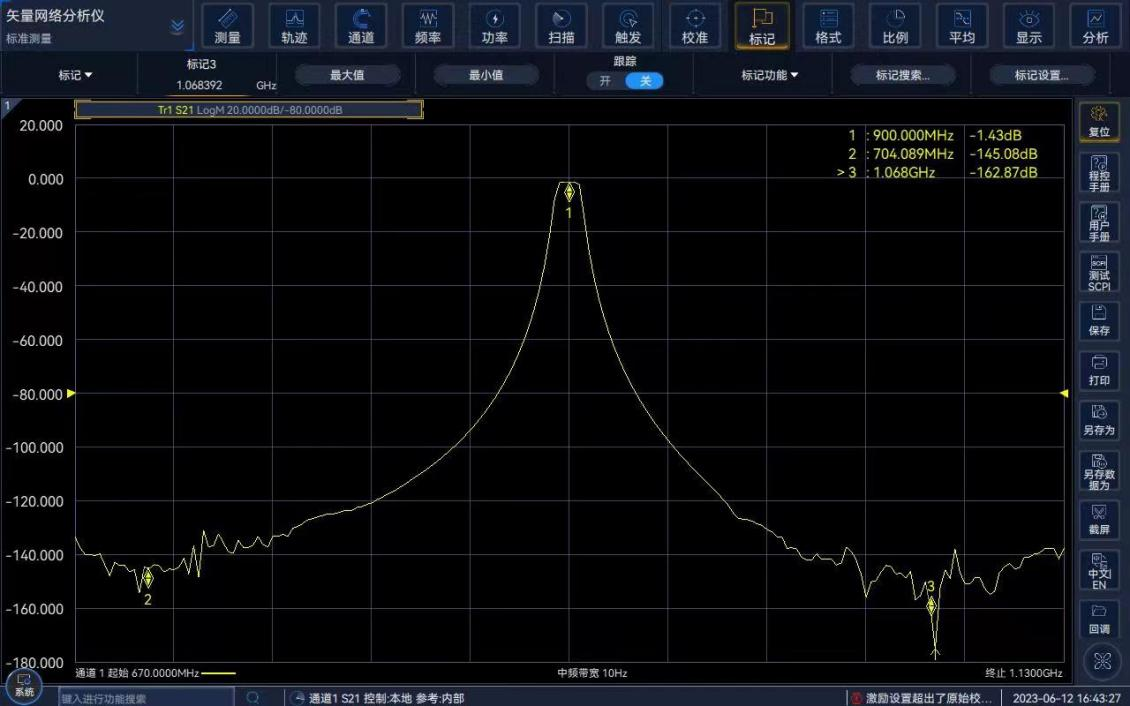Click the yellow reference level pointer at -80.000
The image size is (1130, 706).
pos(70,394)
